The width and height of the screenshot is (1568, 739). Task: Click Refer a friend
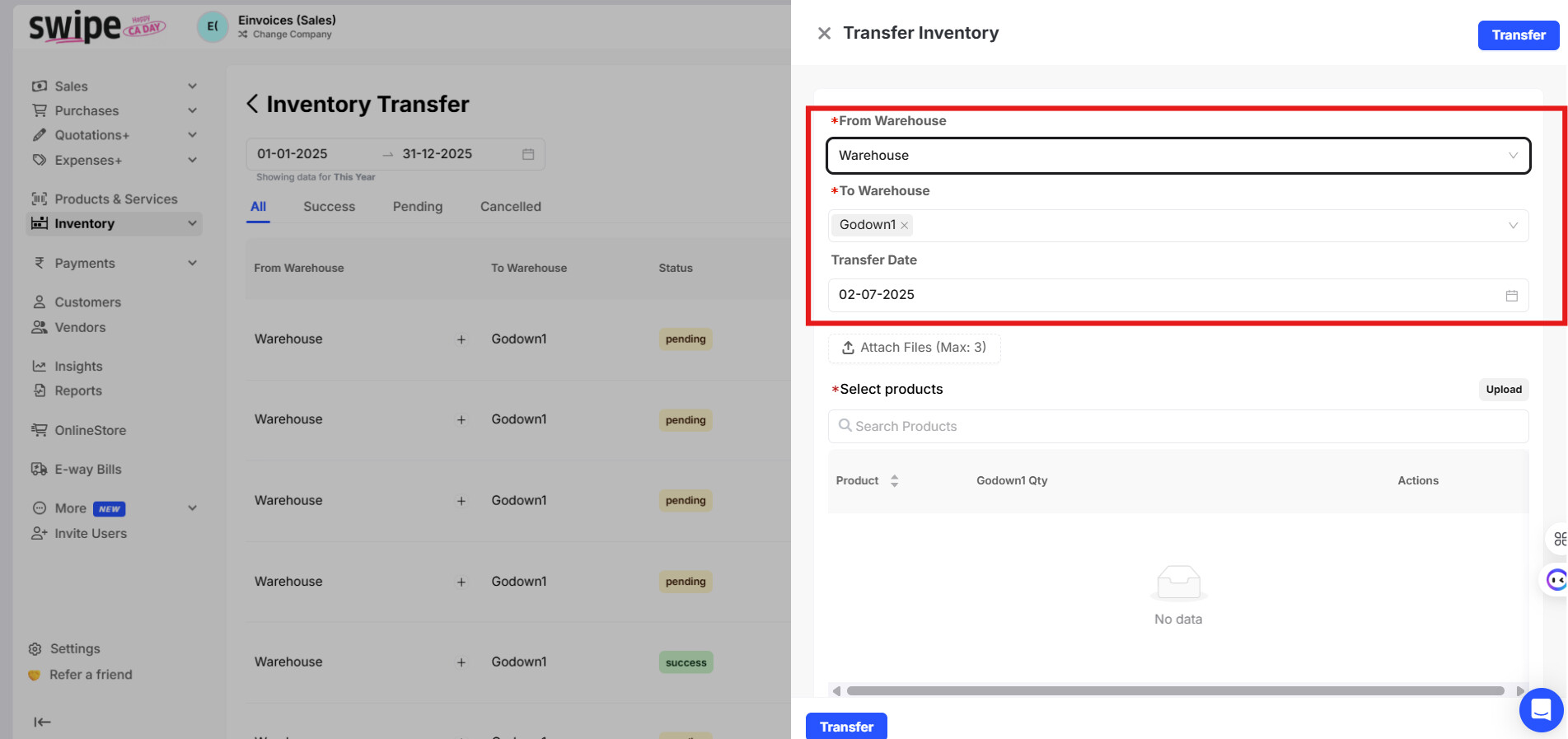pyautogui.click(x=91, y=675)
